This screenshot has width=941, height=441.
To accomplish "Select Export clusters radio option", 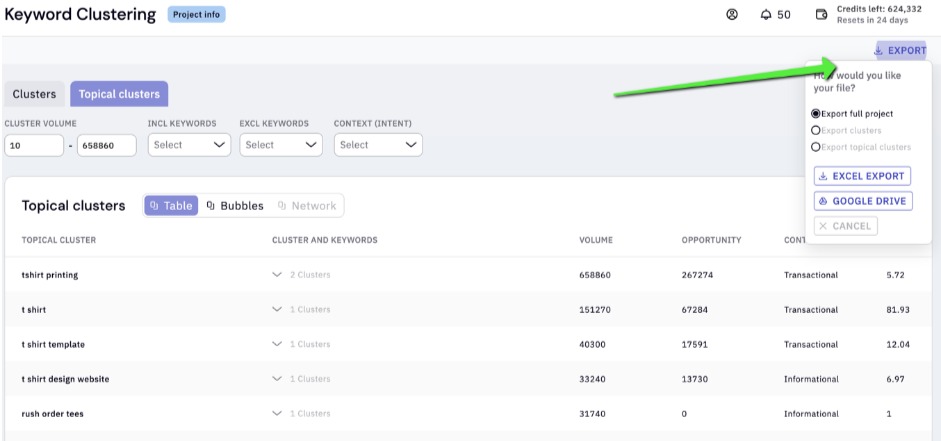I will 816,130.
